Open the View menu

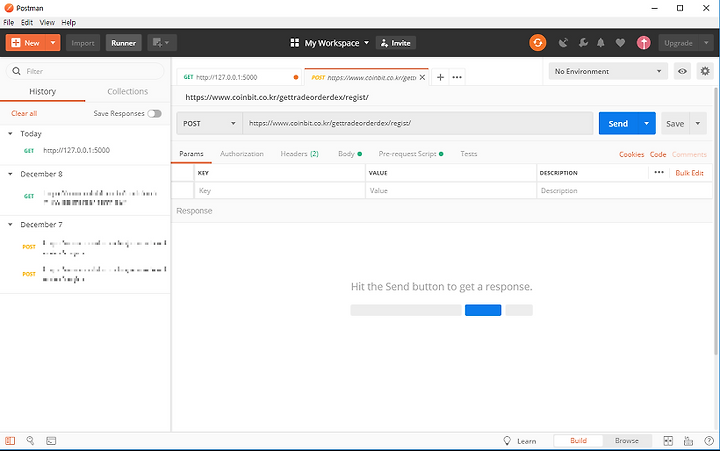tap(47, 23)
